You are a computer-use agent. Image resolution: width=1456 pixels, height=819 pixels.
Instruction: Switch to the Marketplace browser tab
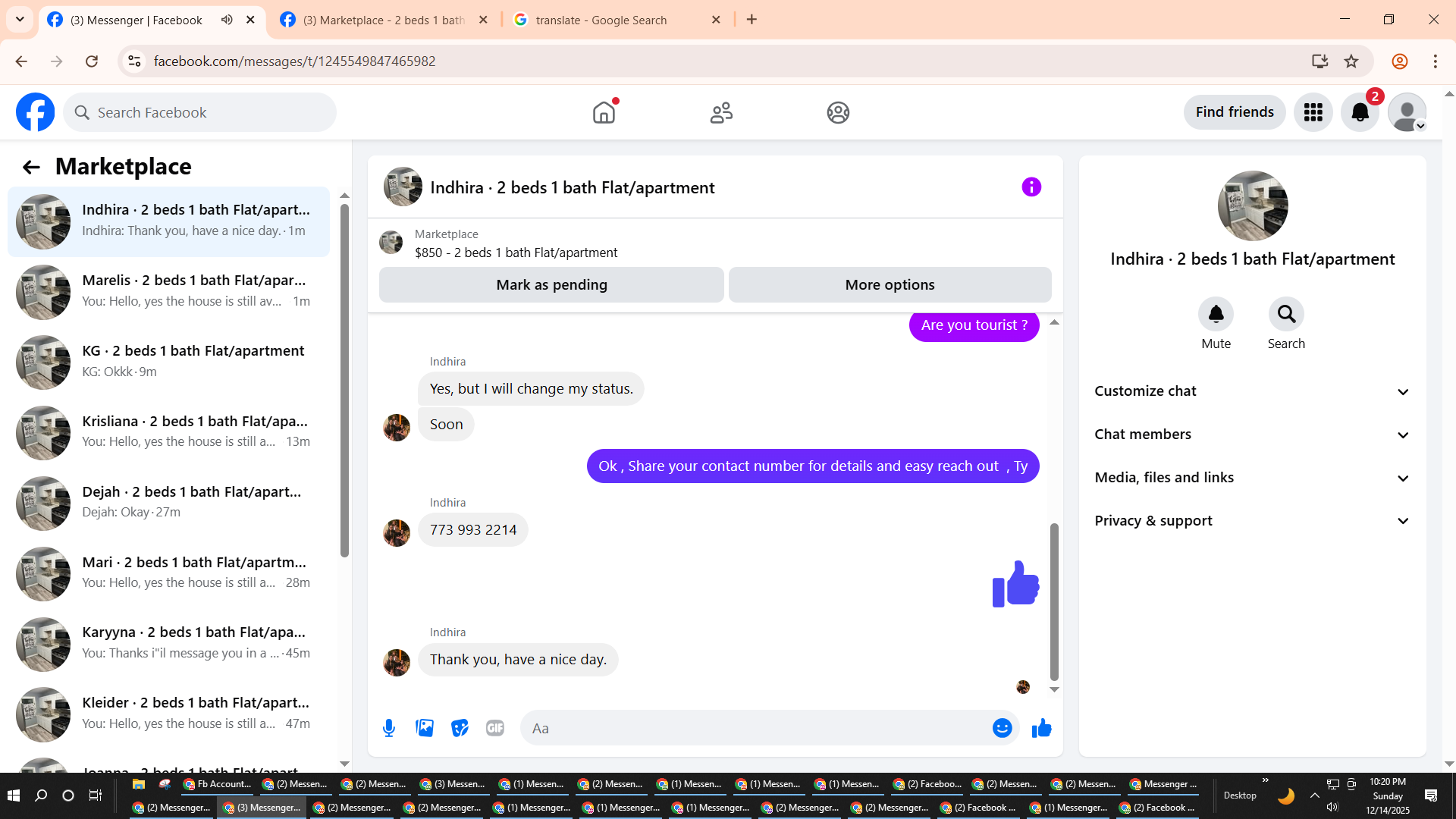[x=383, y=20]
